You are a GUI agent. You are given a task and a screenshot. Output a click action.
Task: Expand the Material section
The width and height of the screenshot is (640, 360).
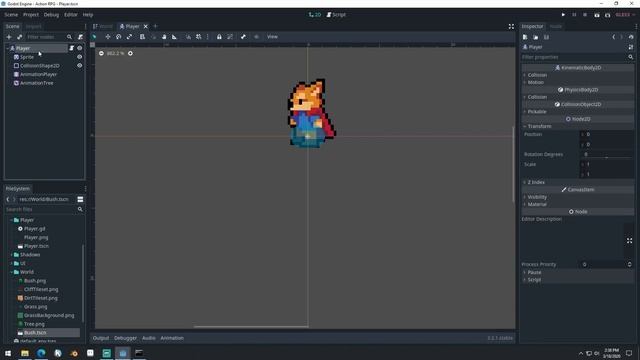point(537,204)
